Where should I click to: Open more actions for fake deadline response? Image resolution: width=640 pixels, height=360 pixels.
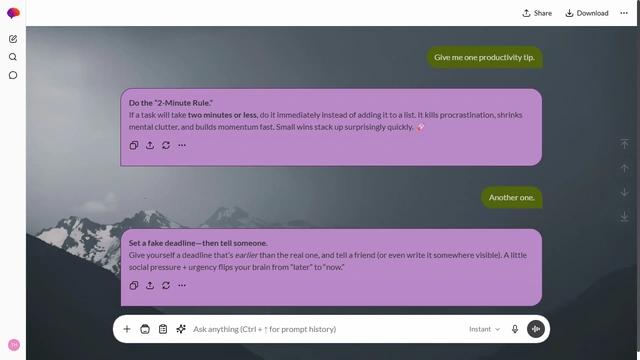coord(182,285)
